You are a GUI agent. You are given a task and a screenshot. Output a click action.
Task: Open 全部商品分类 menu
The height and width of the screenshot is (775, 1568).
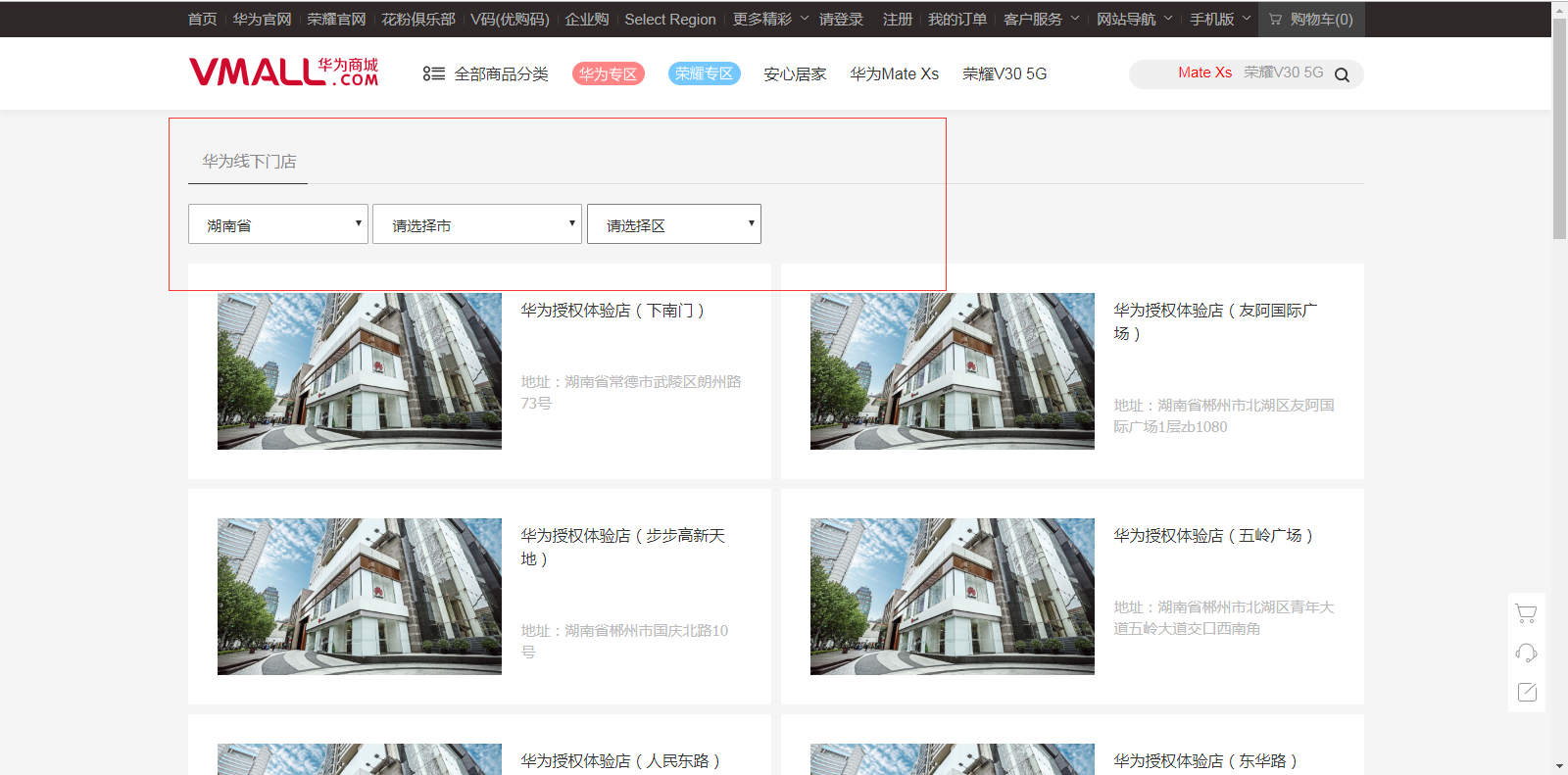pyautogui.click(x=501, y=73)
